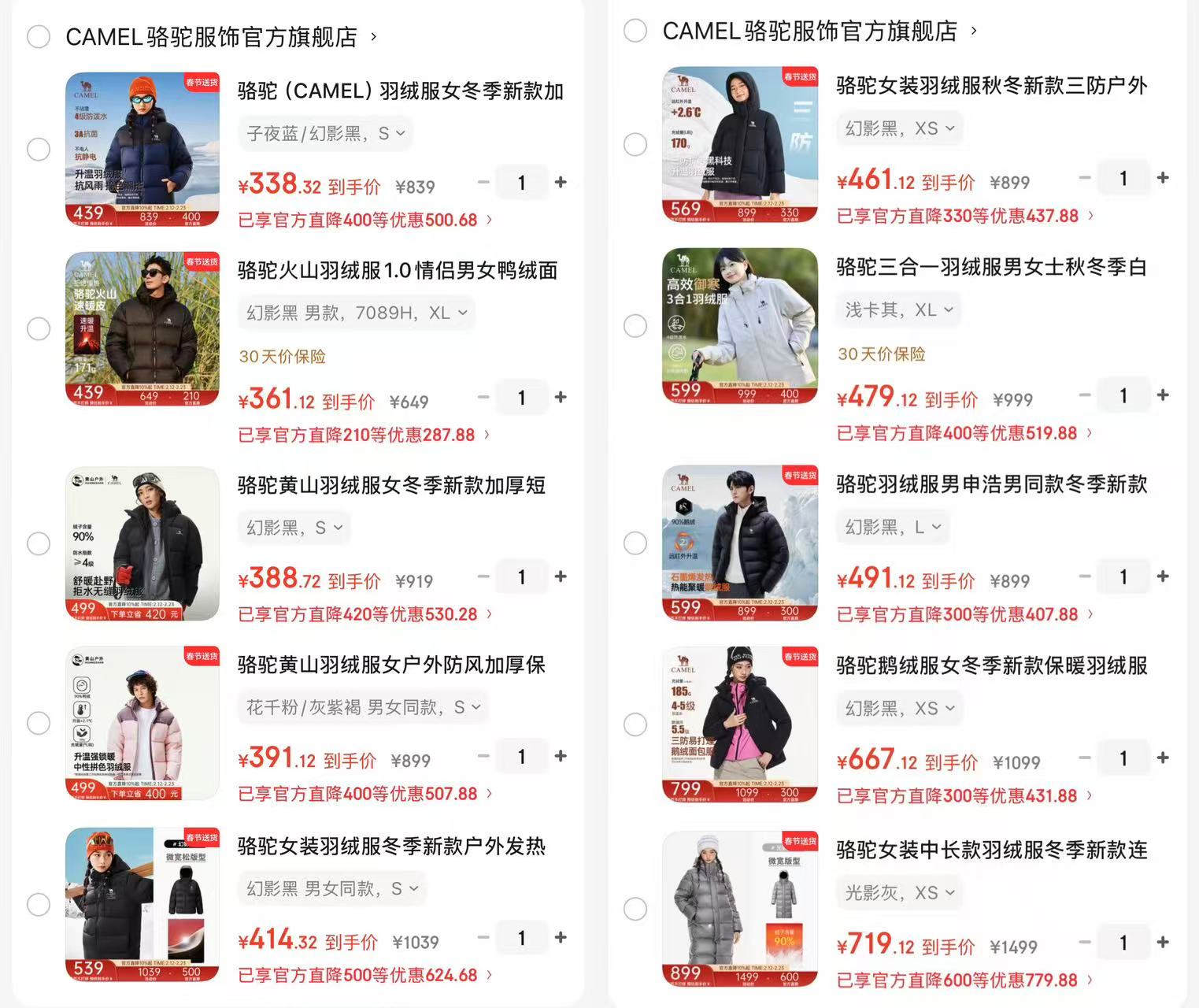1199x1008 pixels.
Task: Expand 已享官方直降600等优惠779.88 discount details
Action: [x=964, y=980]
